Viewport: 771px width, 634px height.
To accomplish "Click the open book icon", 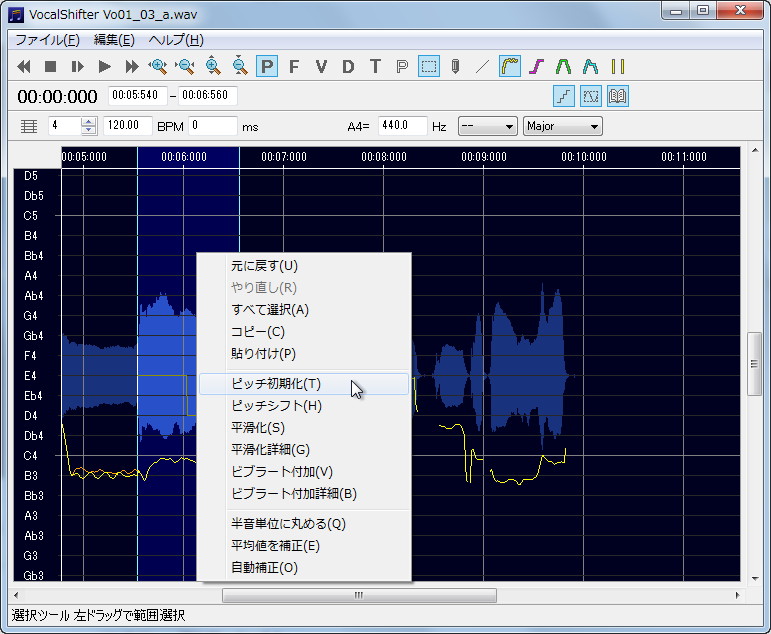I will [618, 96].
